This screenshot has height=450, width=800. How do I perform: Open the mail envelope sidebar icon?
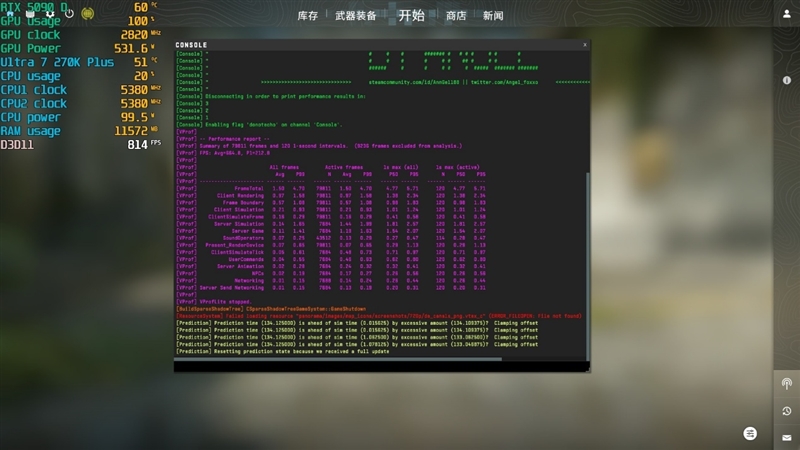tap(787, 437)
